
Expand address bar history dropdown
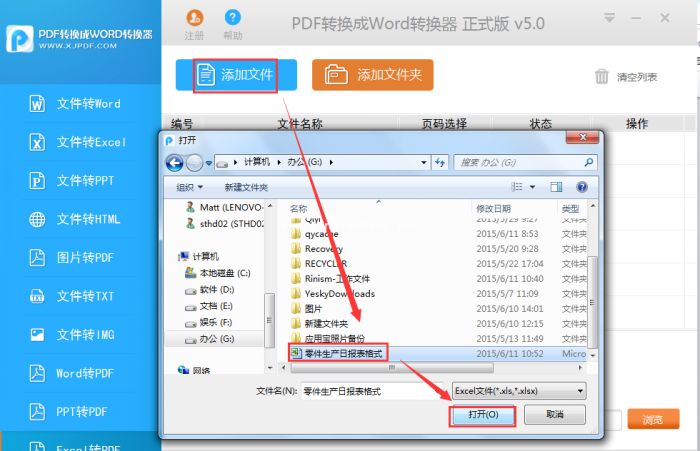424,163
